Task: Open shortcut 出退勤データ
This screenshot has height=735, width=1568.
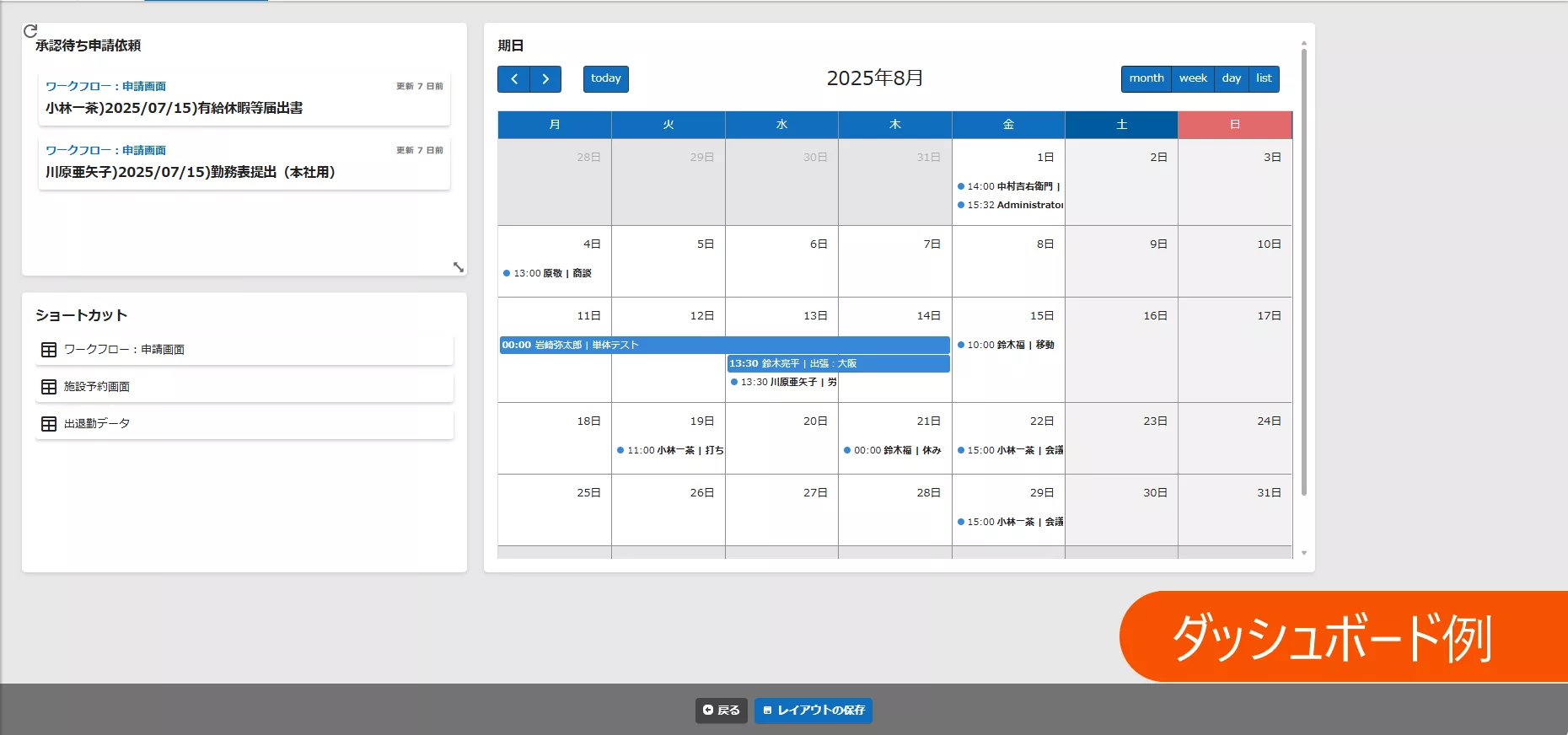Action: [244, 423]
